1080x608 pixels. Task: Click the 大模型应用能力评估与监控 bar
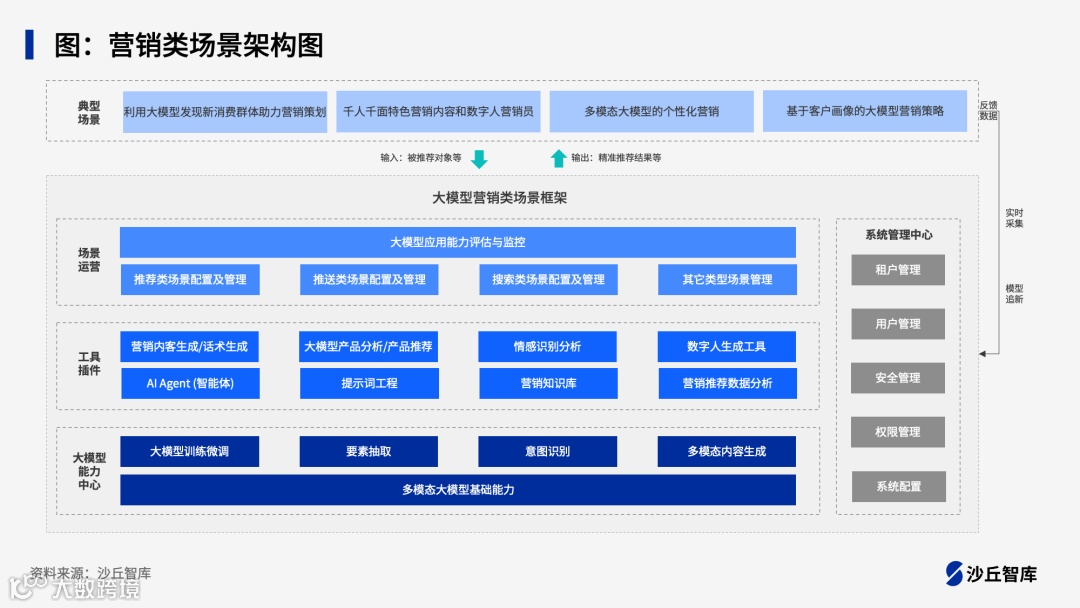(458, 242)
